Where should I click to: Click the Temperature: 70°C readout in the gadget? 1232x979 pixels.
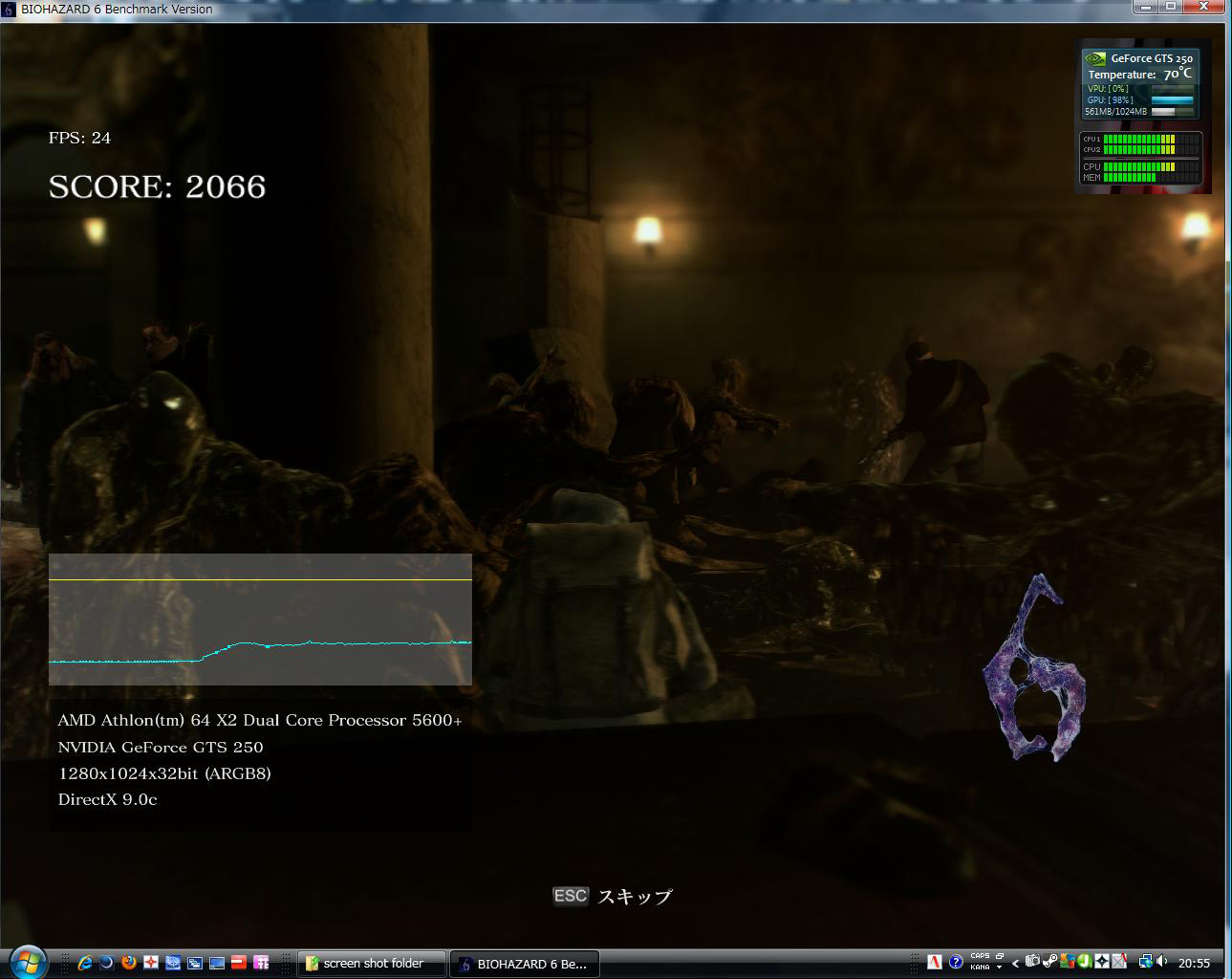(1140, 75)
